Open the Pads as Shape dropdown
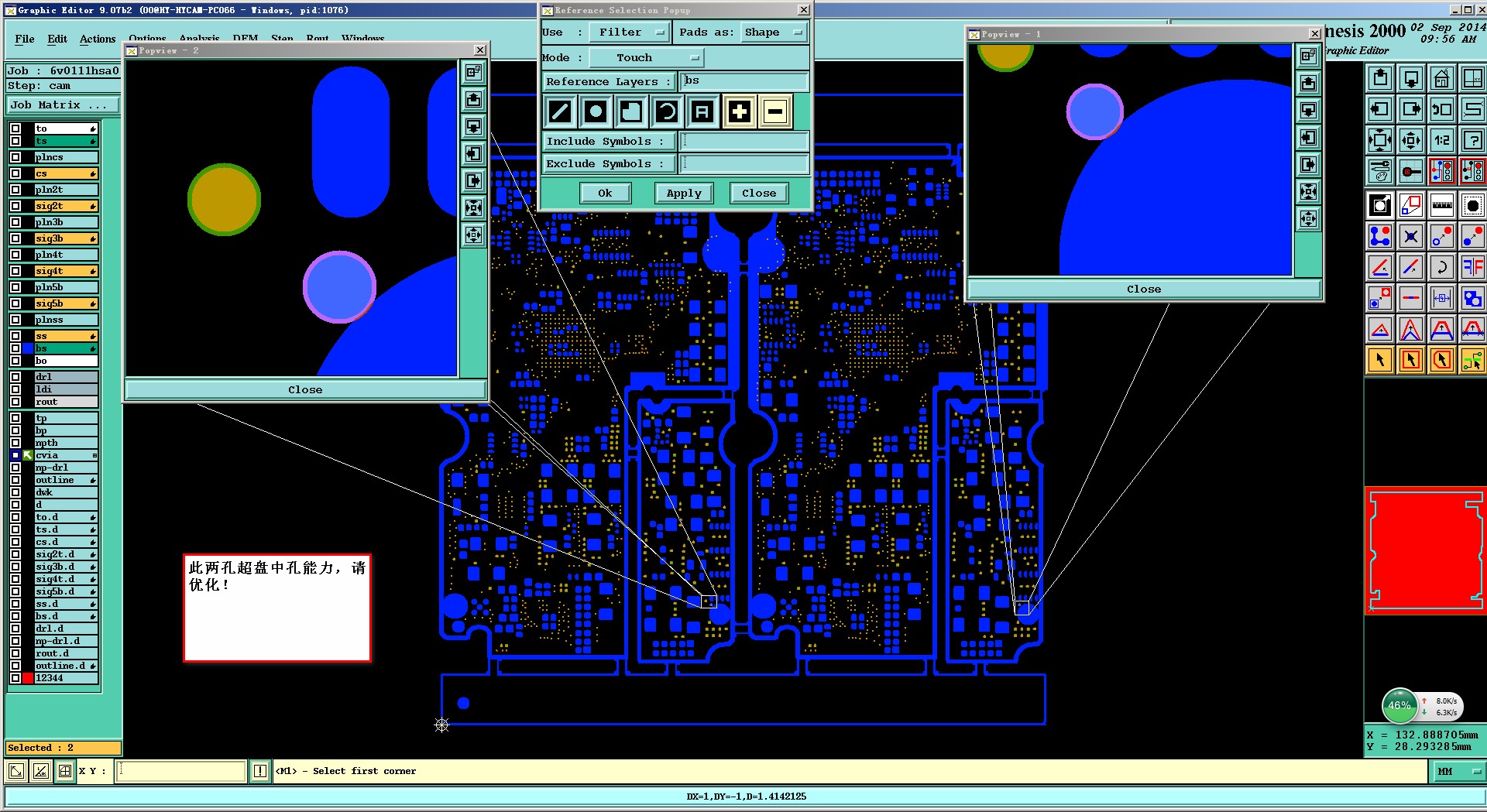This screenshot has height=812, width=1487. [774, 32]
